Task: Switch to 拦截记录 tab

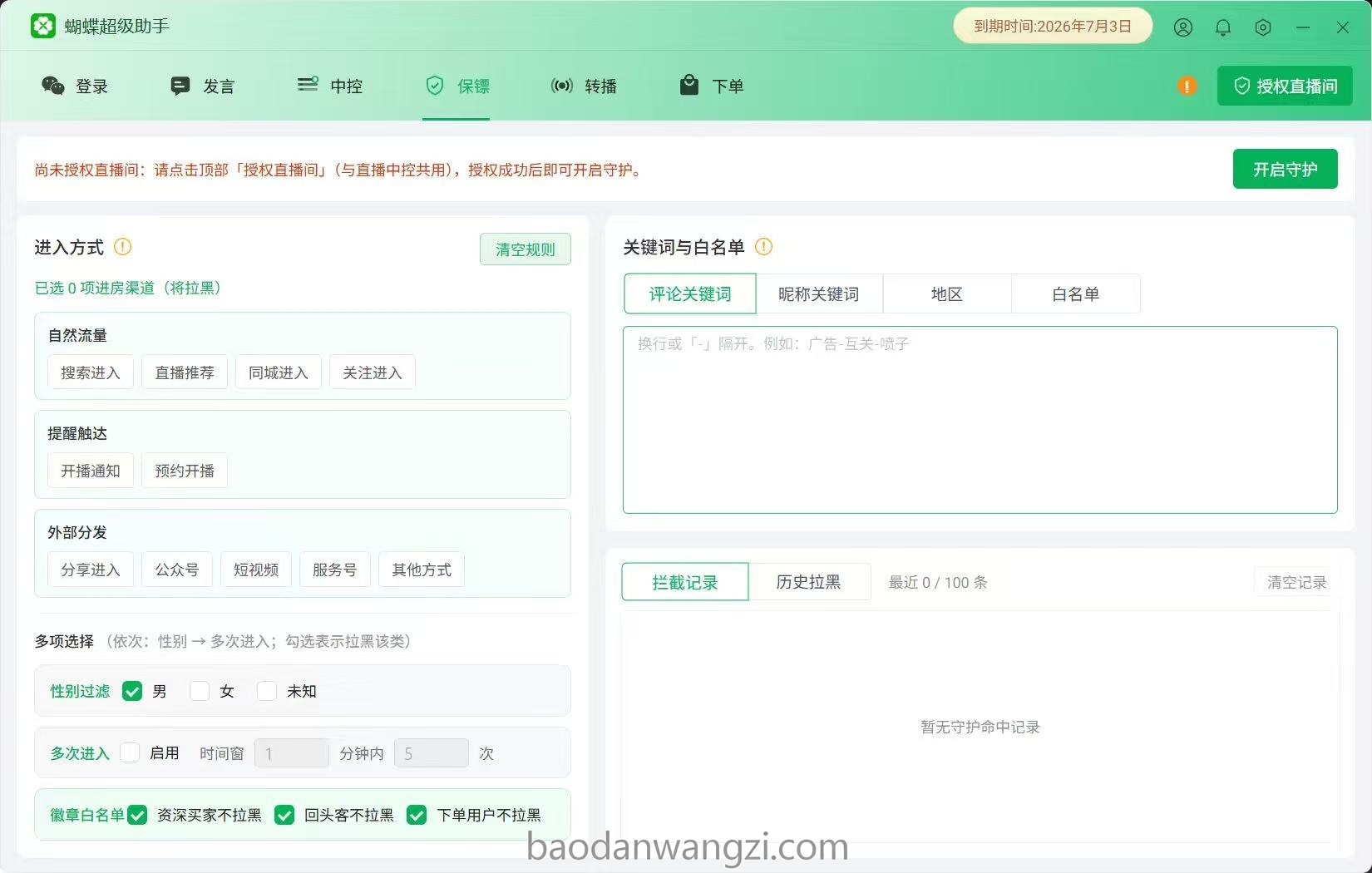Action: [x=685, y=582]
